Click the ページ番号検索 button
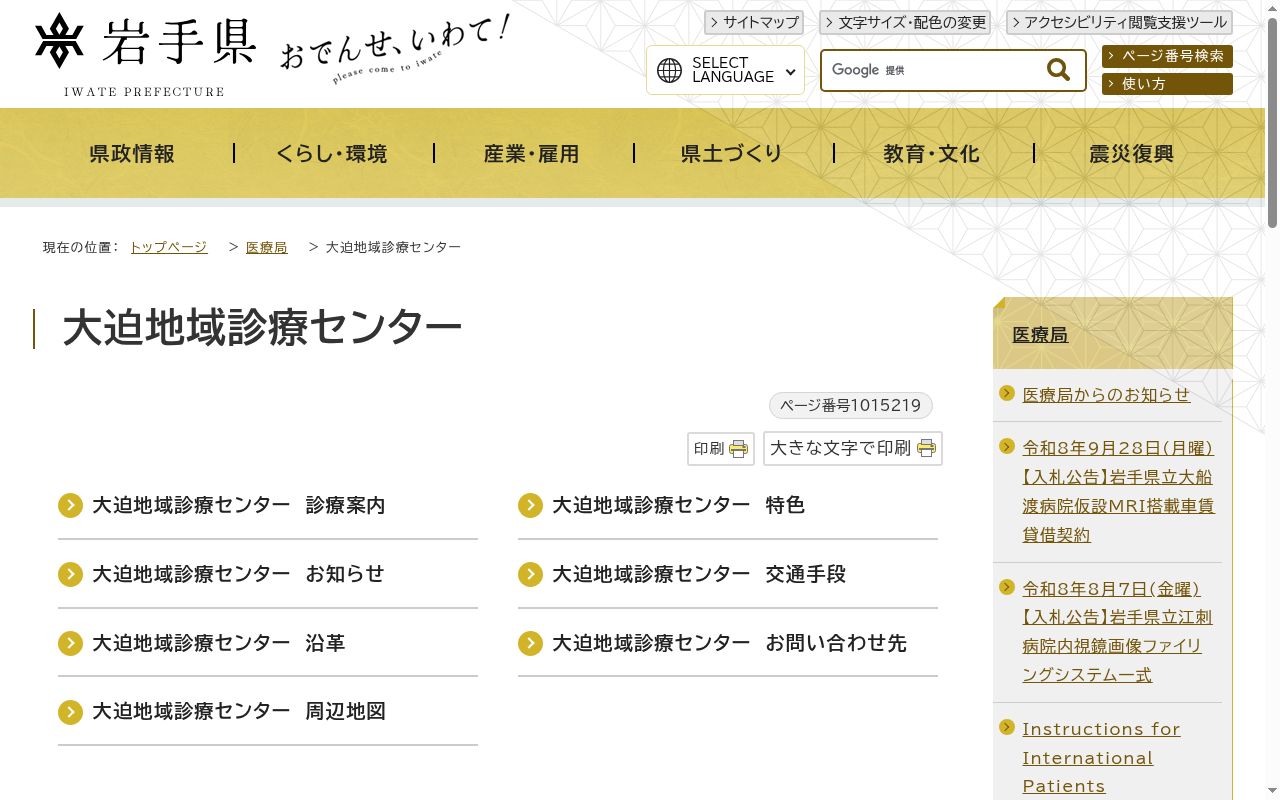Image resolution: width=1280 pixels, height=800 pixels. (x=1167, y=56)
